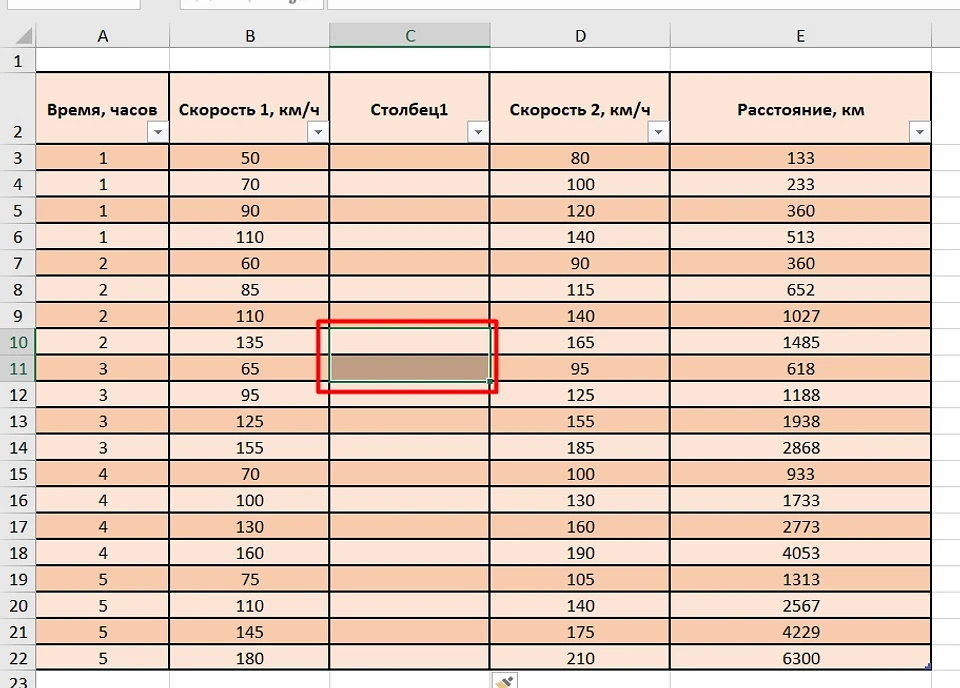This screenshot has width=960, height=688.
Task: Select row 22 header
Action: pos(17,658)
